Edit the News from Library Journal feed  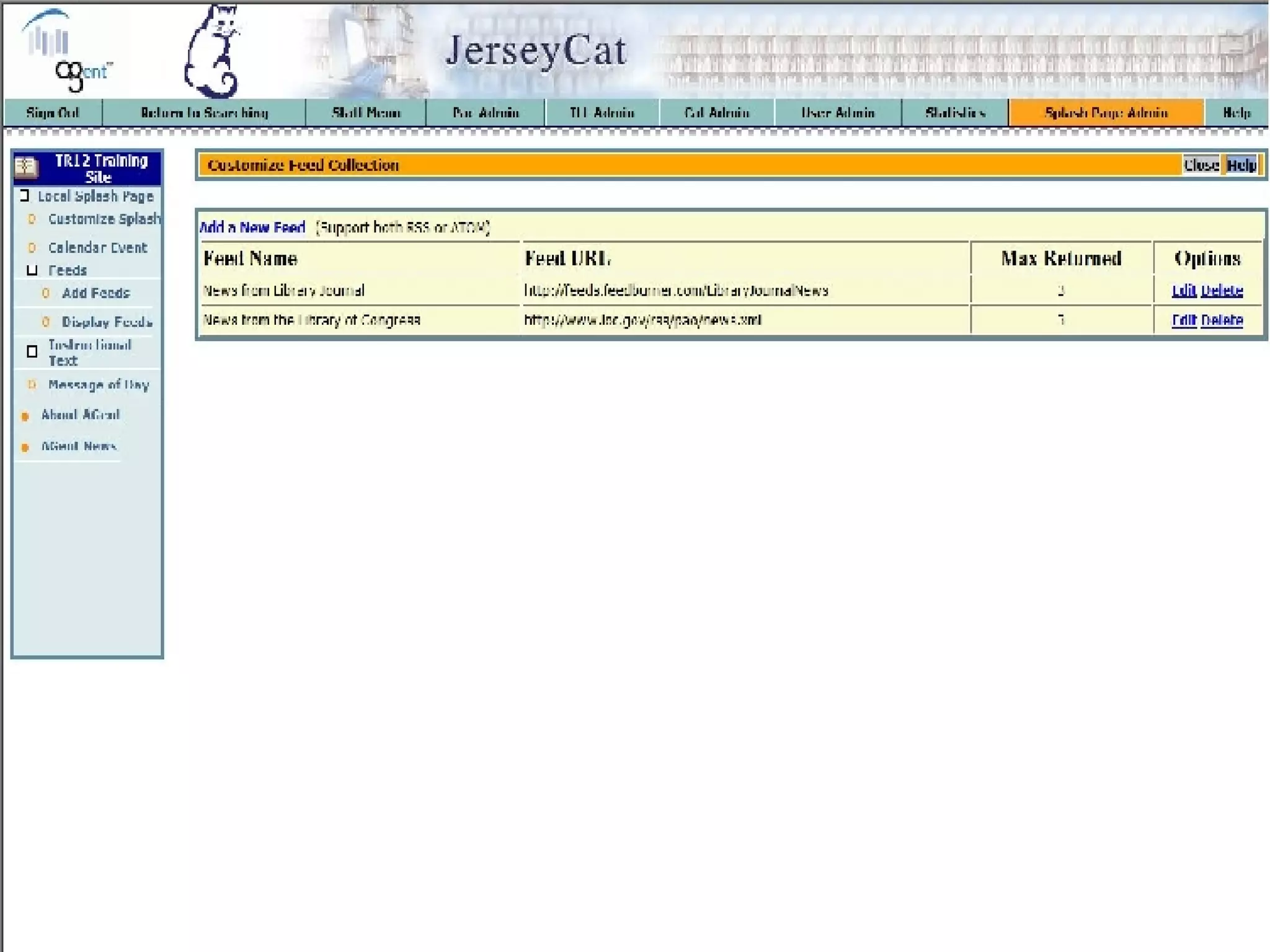tap(1183, 291)
